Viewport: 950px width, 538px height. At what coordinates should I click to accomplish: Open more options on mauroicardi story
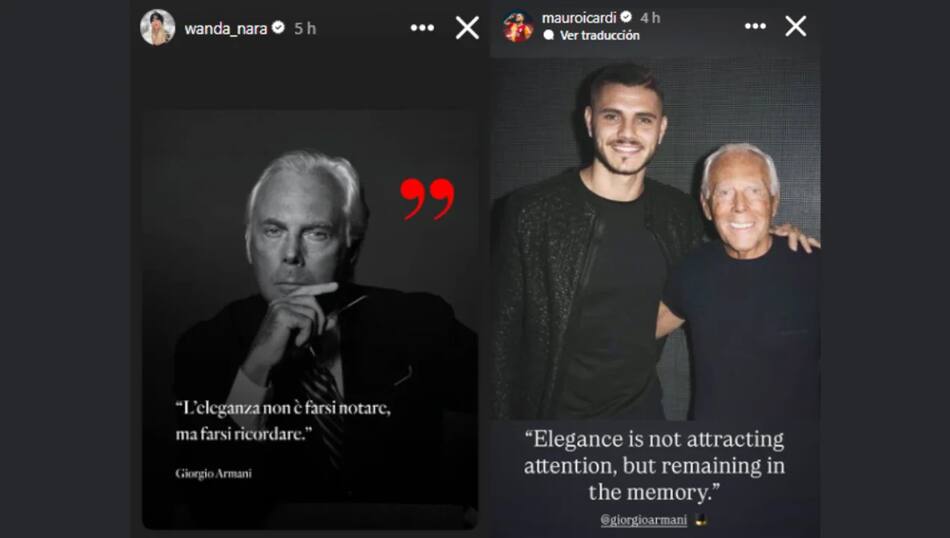coord(755,26)
